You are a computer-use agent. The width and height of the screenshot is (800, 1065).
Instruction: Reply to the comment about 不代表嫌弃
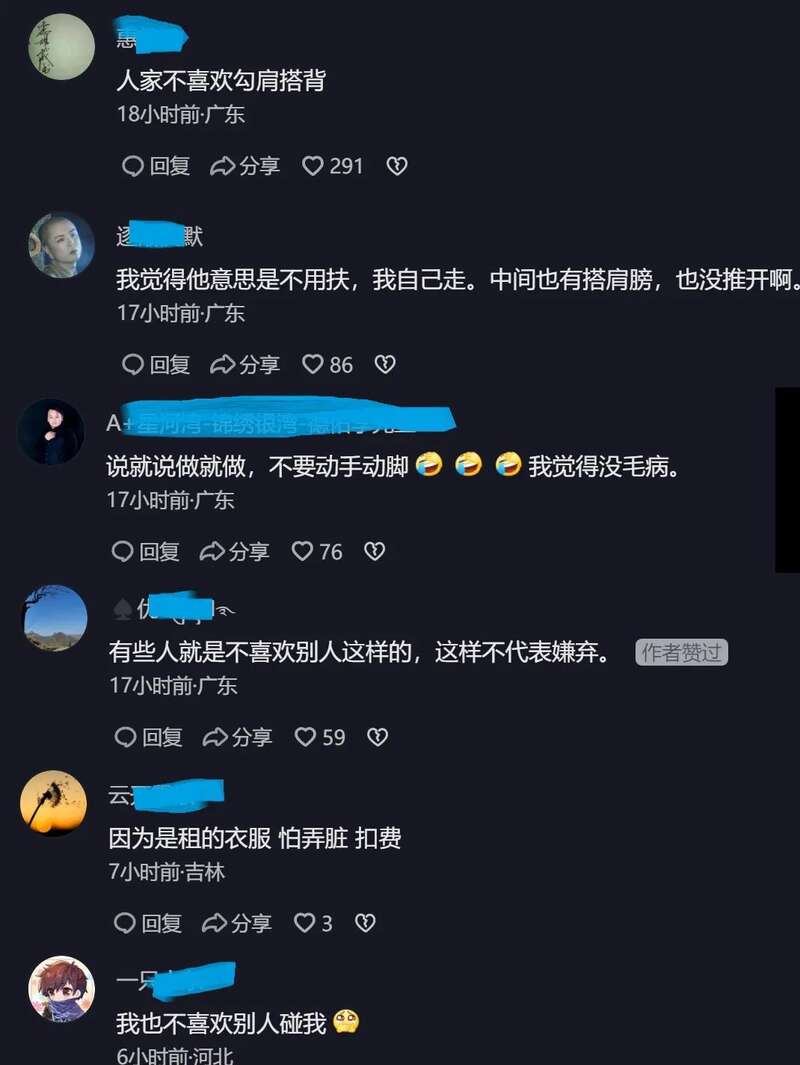point(149,737)
